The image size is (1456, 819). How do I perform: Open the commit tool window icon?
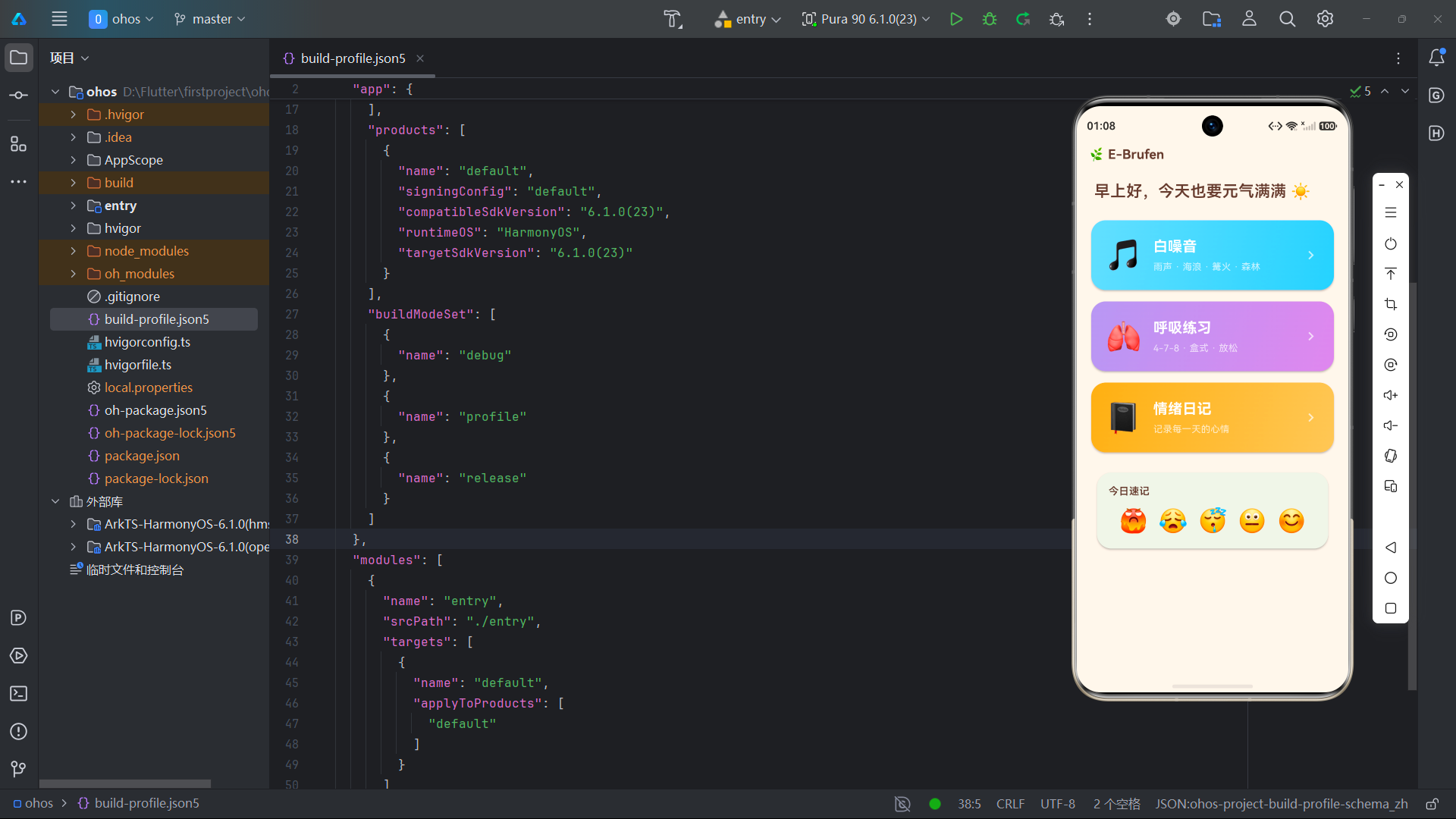tap(19, 96)
